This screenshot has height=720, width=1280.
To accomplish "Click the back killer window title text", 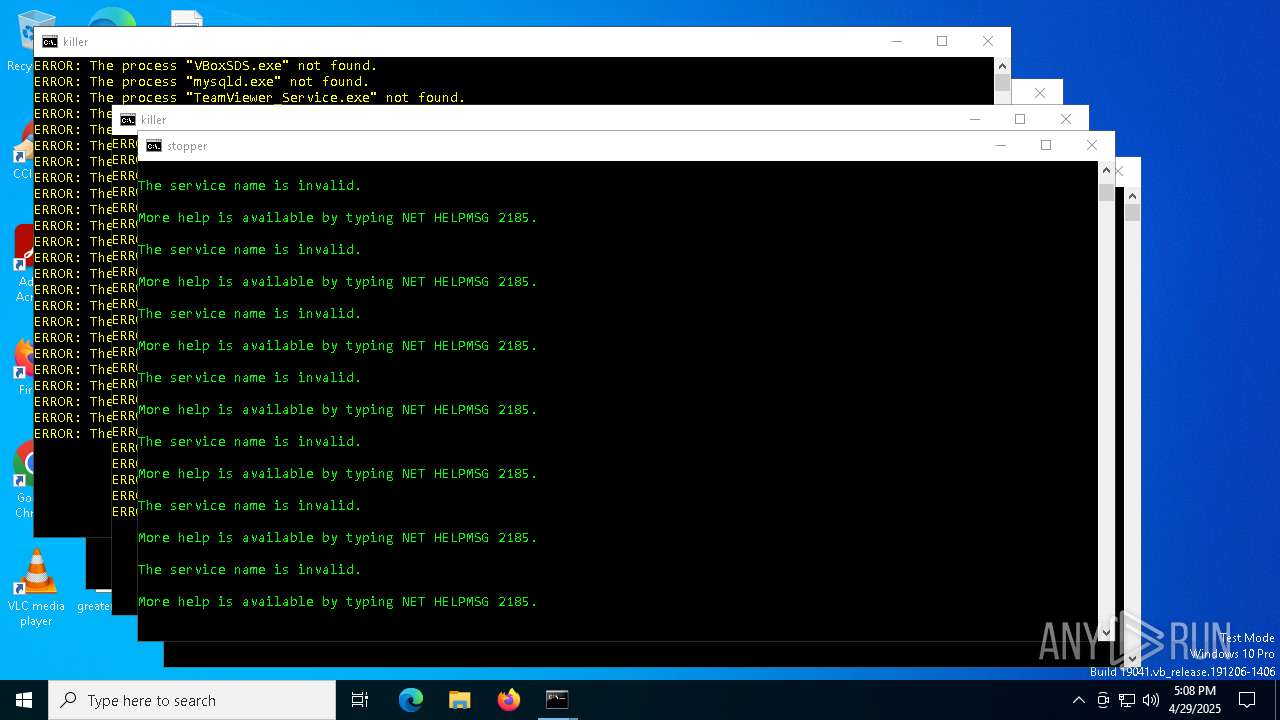I will (x=76, y=42).
